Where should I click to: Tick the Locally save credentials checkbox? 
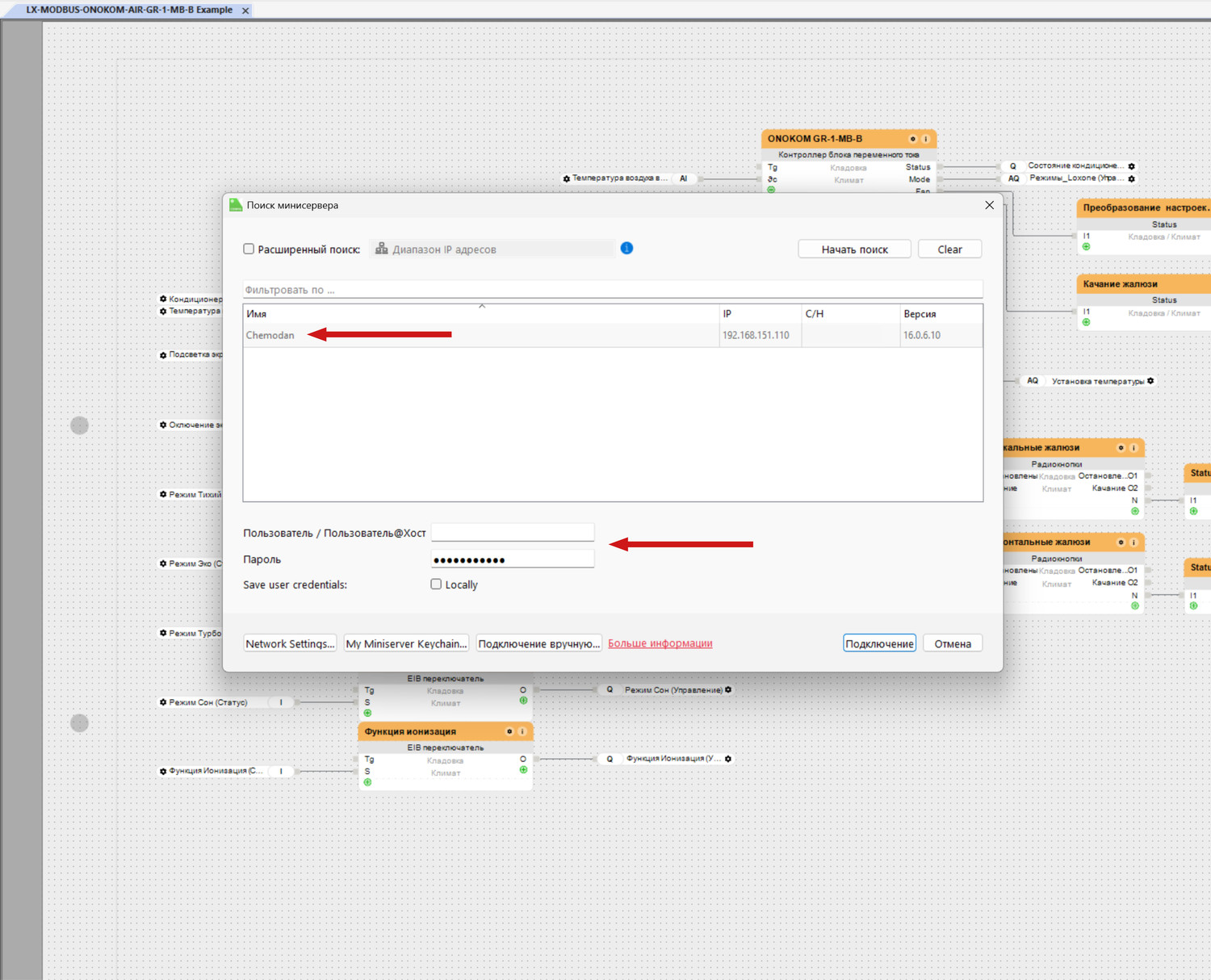[436, 584]
